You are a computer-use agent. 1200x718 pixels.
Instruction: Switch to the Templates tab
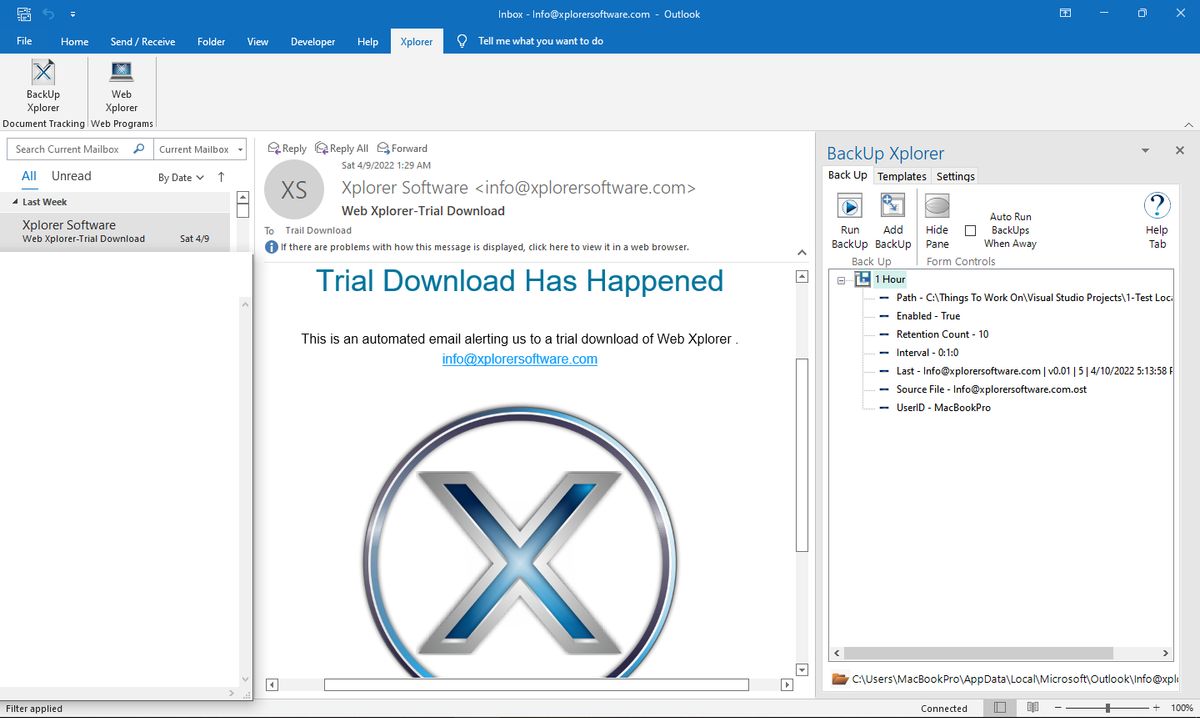click(x=901, y=175)
